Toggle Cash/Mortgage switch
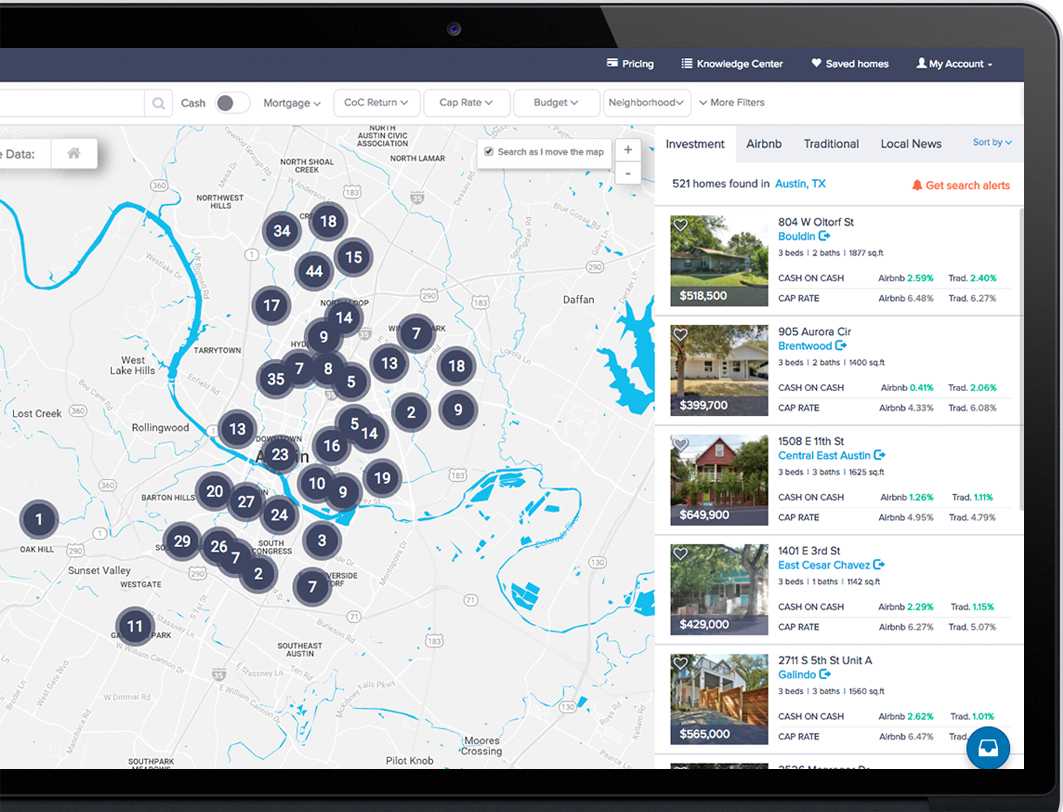This screenshot has height=812, width=1063. [232, 103]
